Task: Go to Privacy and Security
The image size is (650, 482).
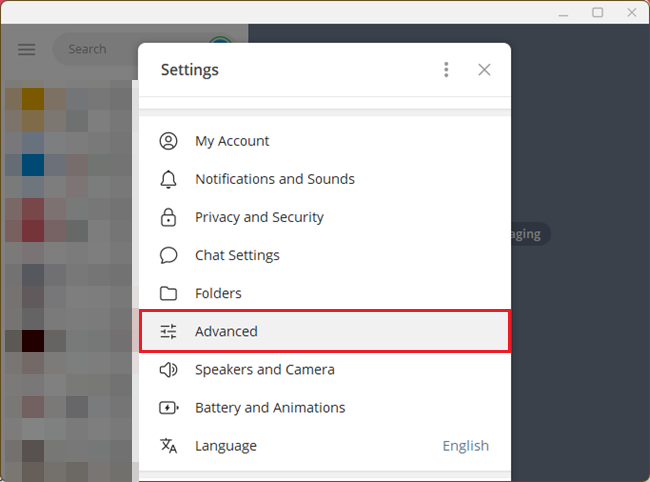Action: 259,217
